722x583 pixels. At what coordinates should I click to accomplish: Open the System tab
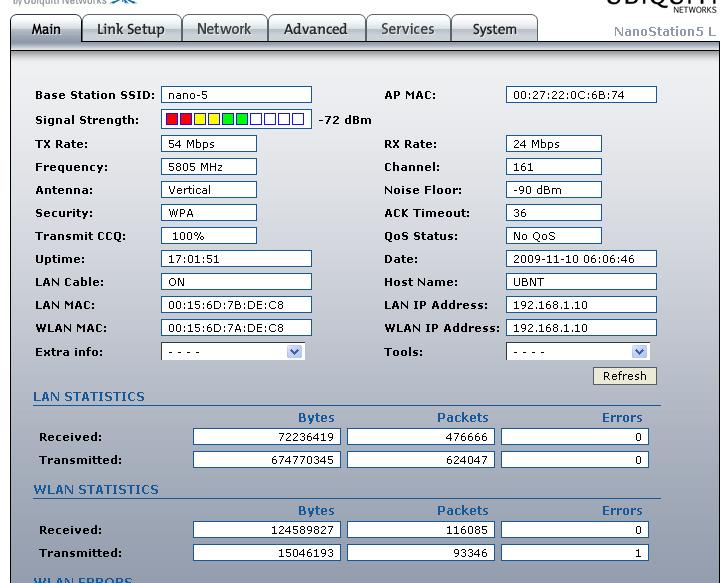click(x=494, y=29)
